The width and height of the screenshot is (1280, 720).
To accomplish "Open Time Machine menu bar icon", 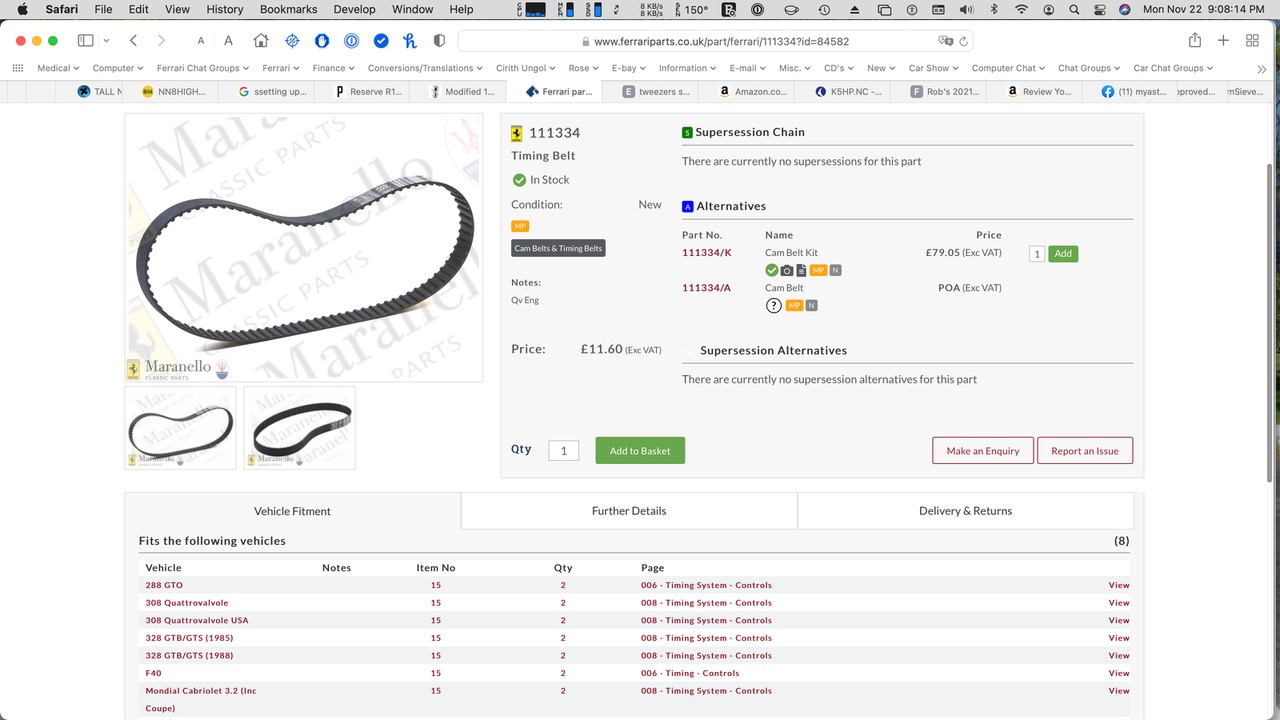I will pos(824,9).
